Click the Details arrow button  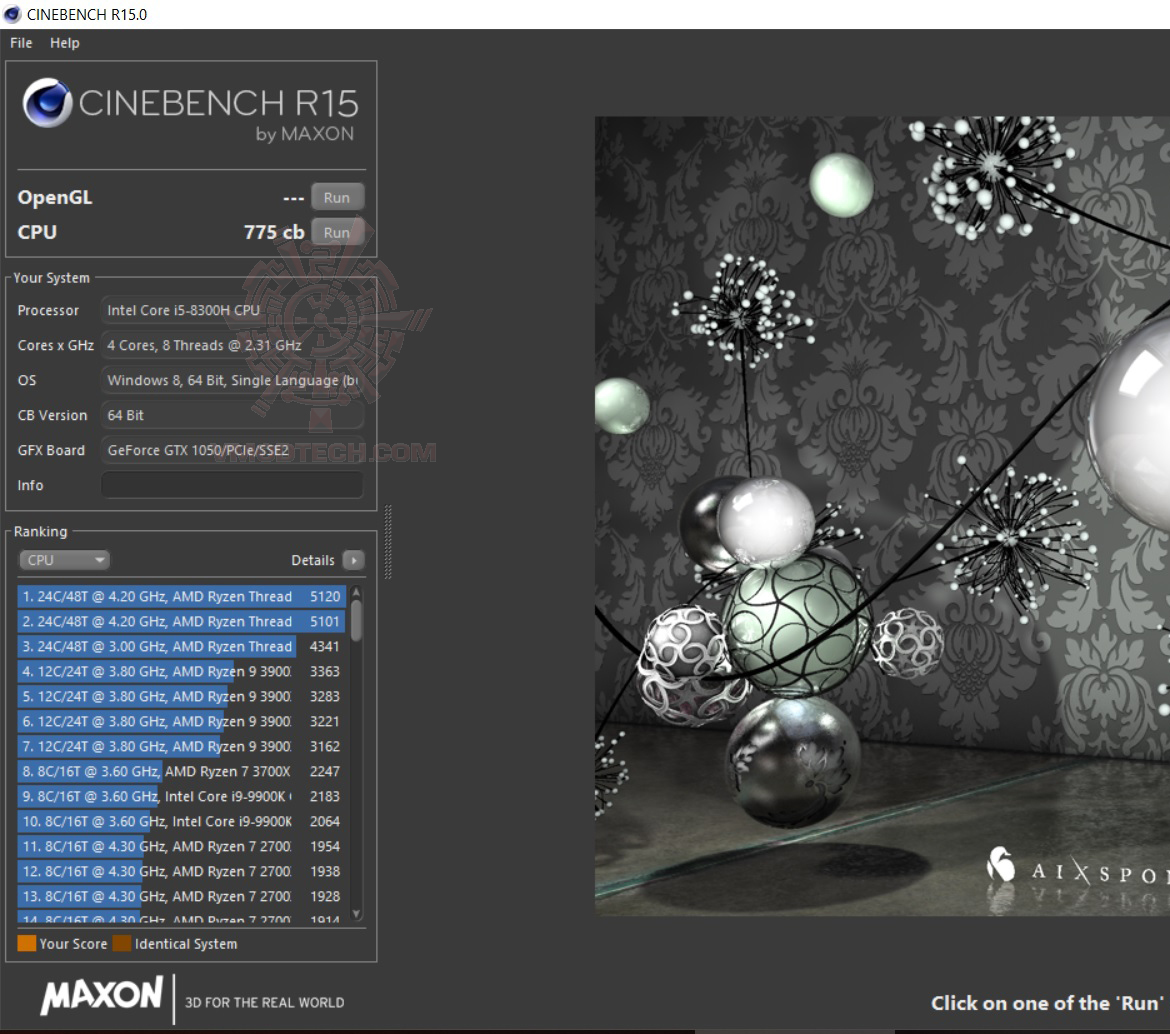pyautogui.click(x=354, y=560)
